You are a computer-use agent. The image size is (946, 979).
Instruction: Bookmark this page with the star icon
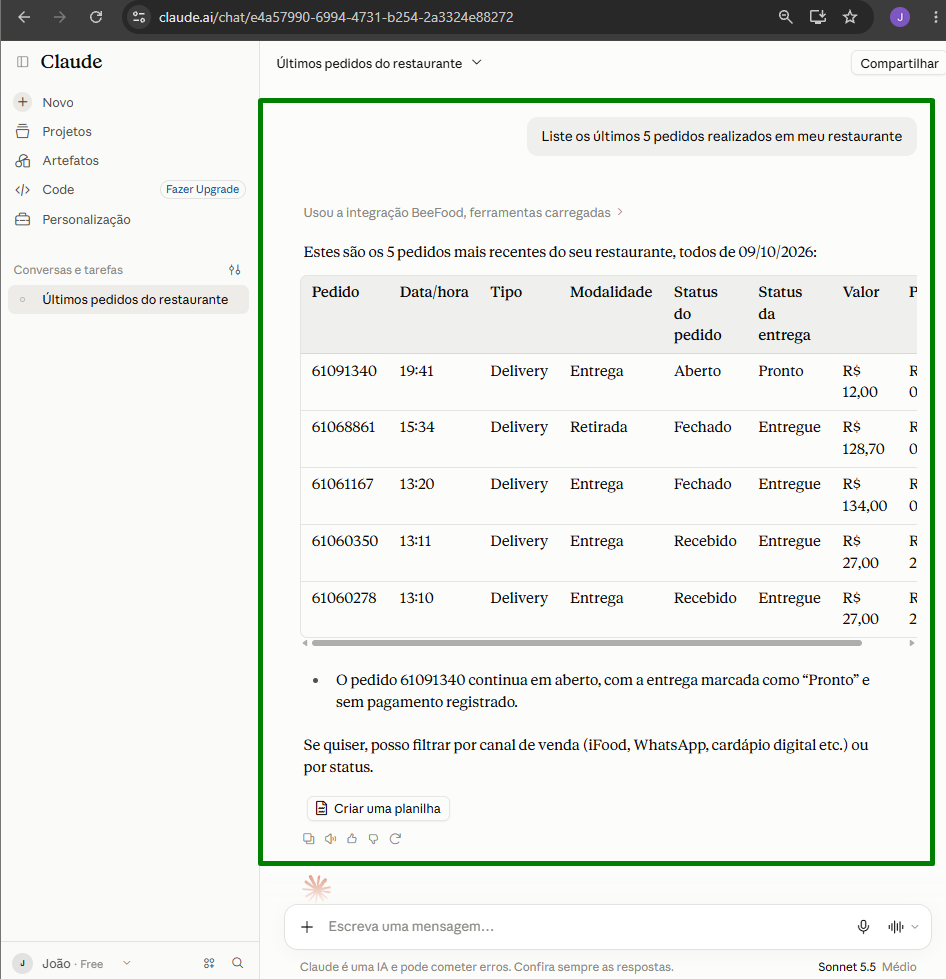(x=850, y=17)
